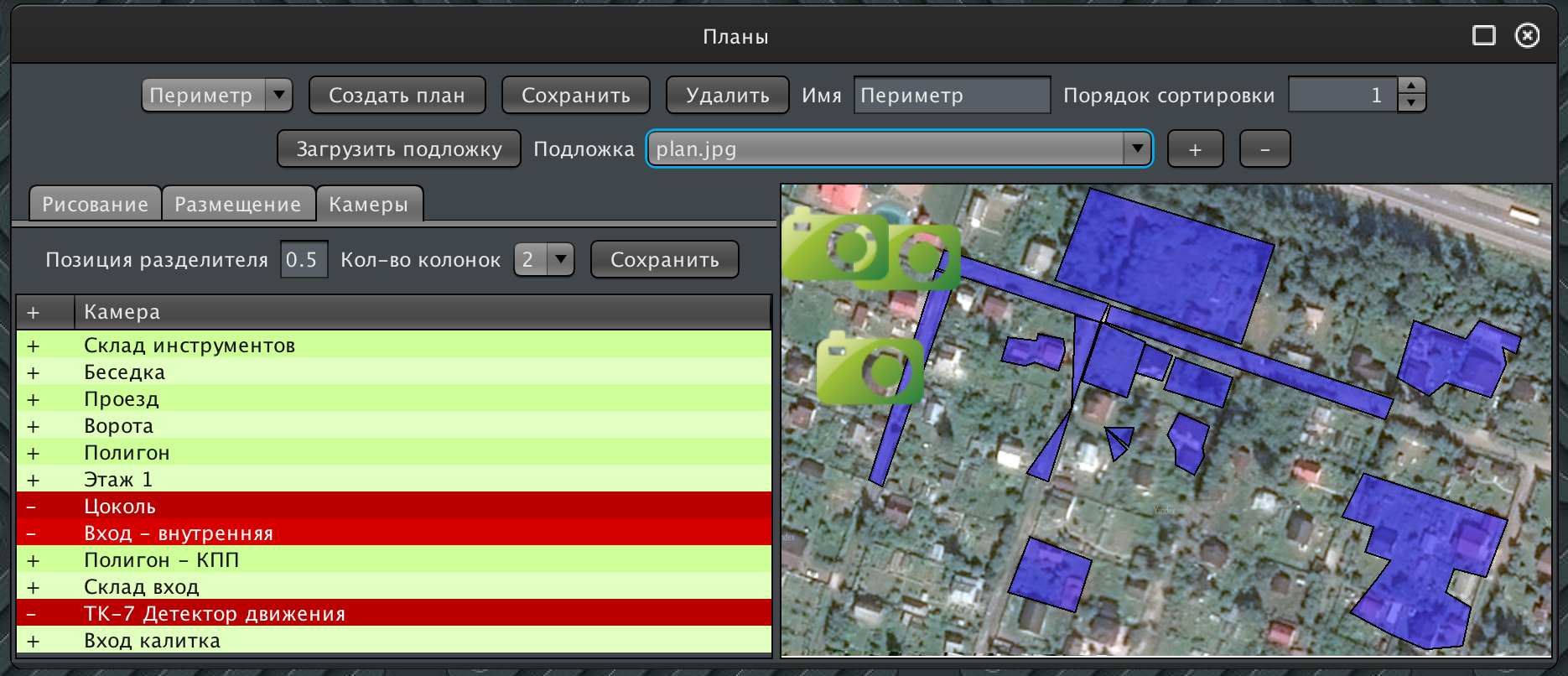This screenshot has height=676, width=1568.
Task: Click the plus header icon in camera table
Action: [x=34, y=312]
